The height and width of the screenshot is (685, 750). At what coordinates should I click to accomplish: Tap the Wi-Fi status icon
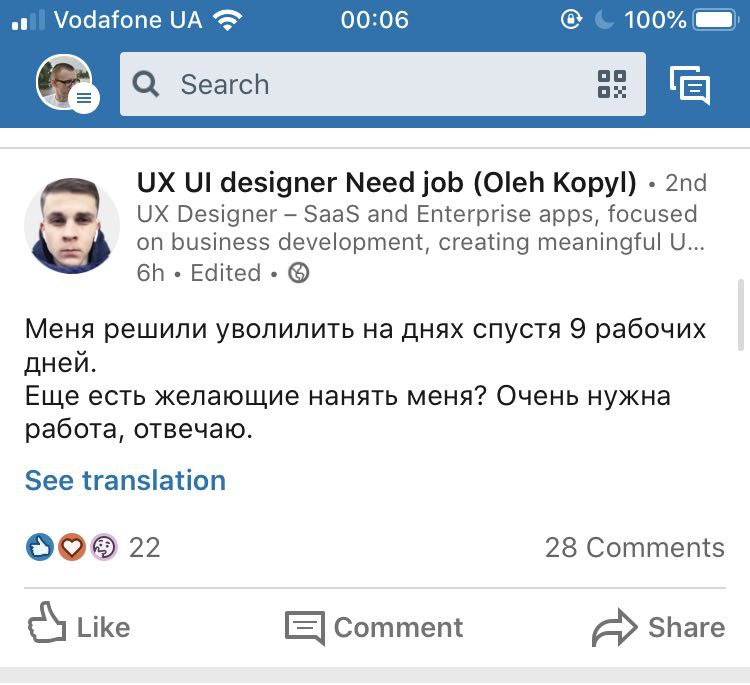tap(228, 21)
